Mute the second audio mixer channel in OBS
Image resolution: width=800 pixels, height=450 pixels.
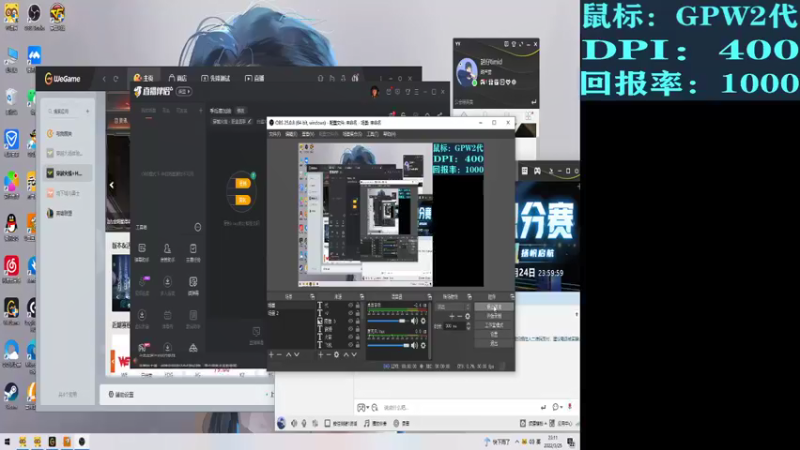[x=414, y=345]
